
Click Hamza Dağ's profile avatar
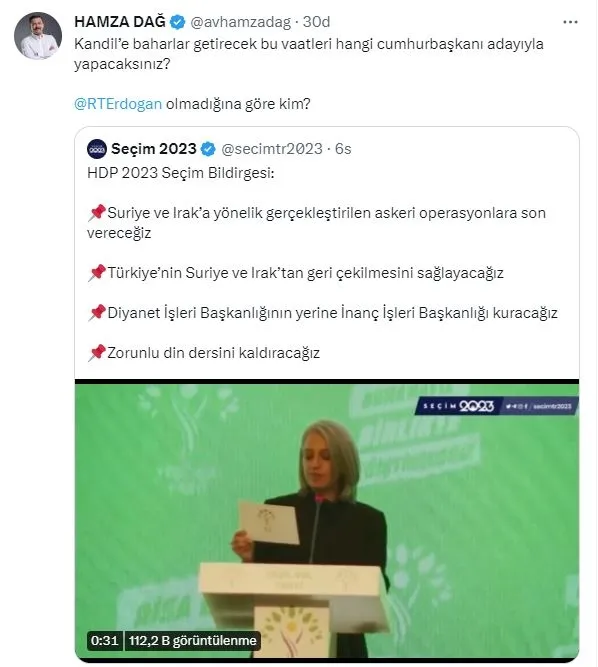point(38,36)
